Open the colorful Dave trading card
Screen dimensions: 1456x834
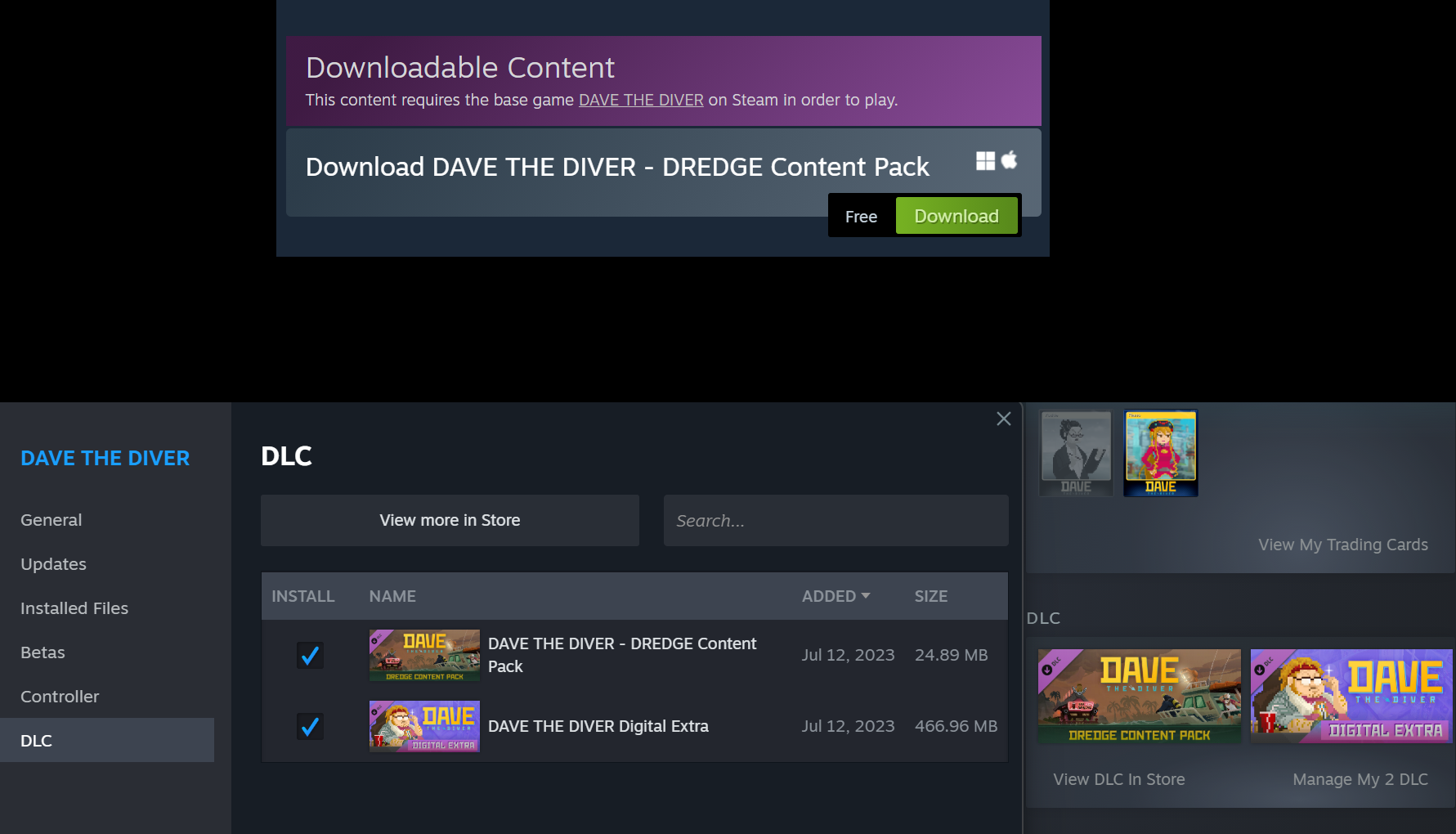click(1161, 453)
